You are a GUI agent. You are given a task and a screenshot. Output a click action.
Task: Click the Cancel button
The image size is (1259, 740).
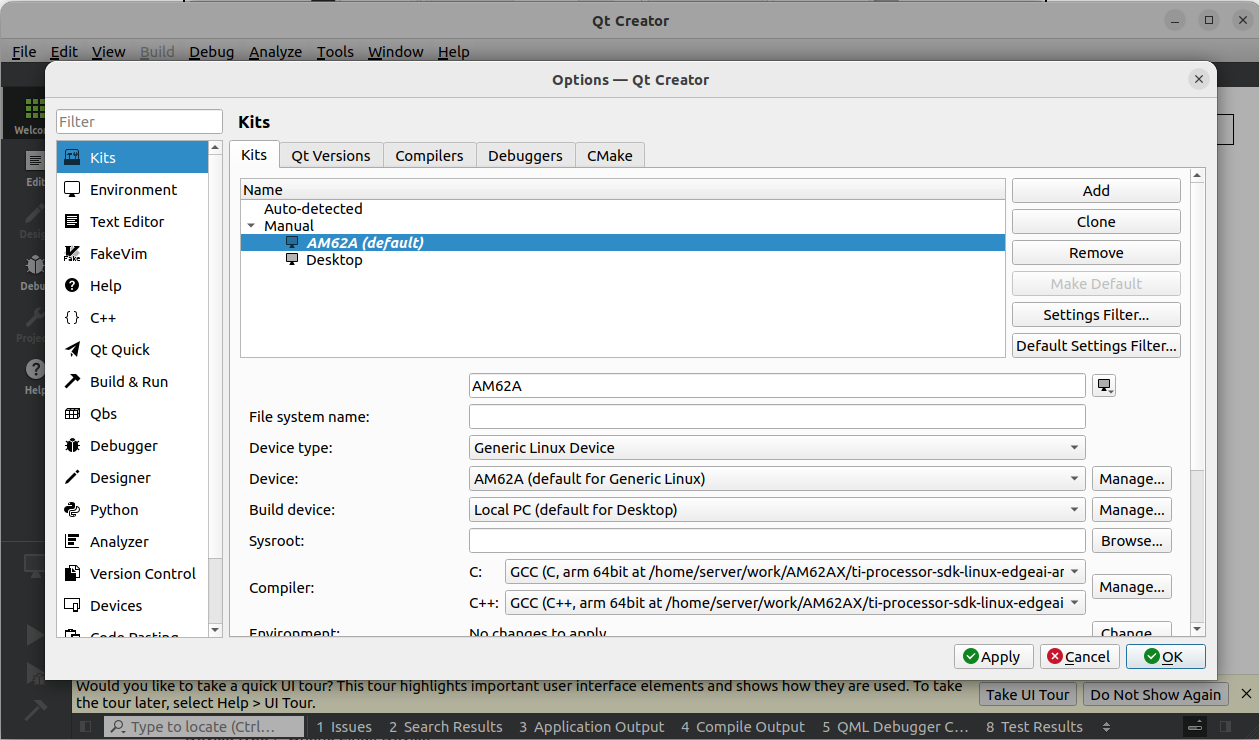1080,657
